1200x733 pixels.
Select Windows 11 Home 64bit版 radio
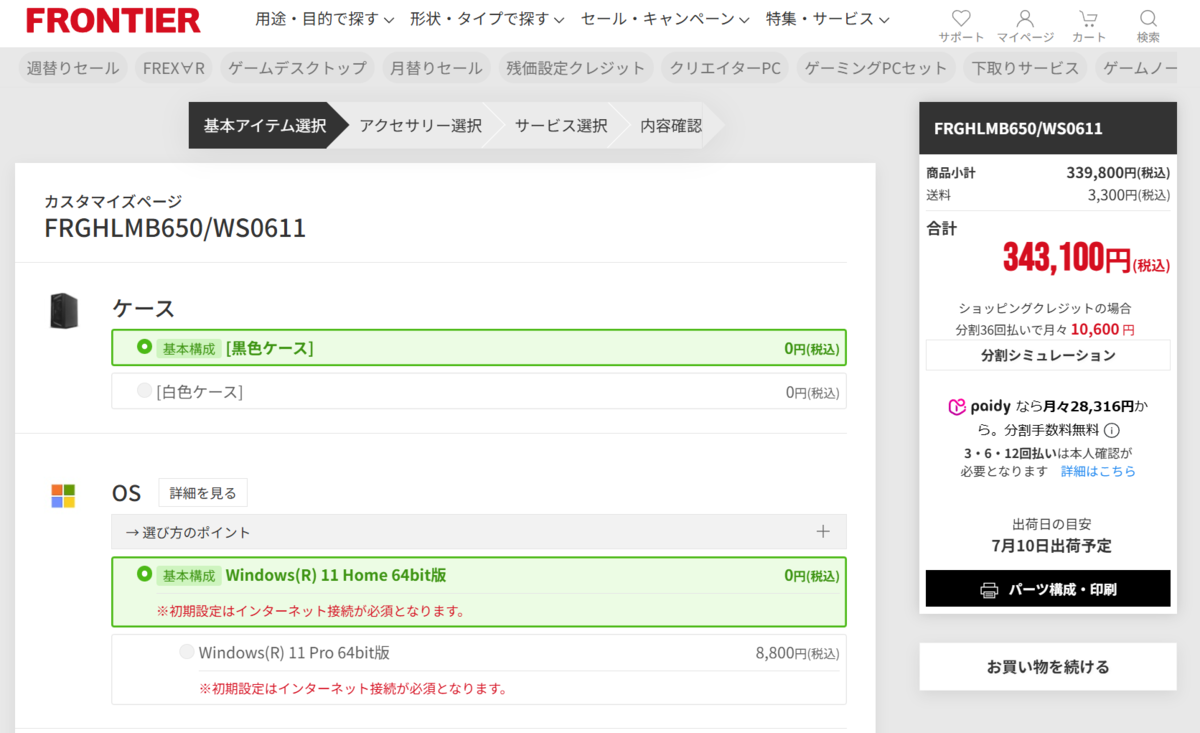pyautogui.click(x=144, y=574)
